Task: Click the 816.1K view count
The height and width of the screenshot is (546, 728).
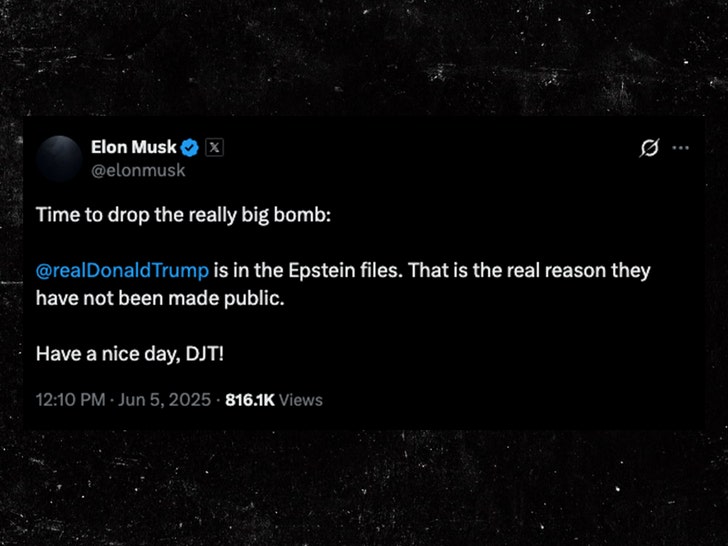Action: pyautogui.click(x=250, y=400)
